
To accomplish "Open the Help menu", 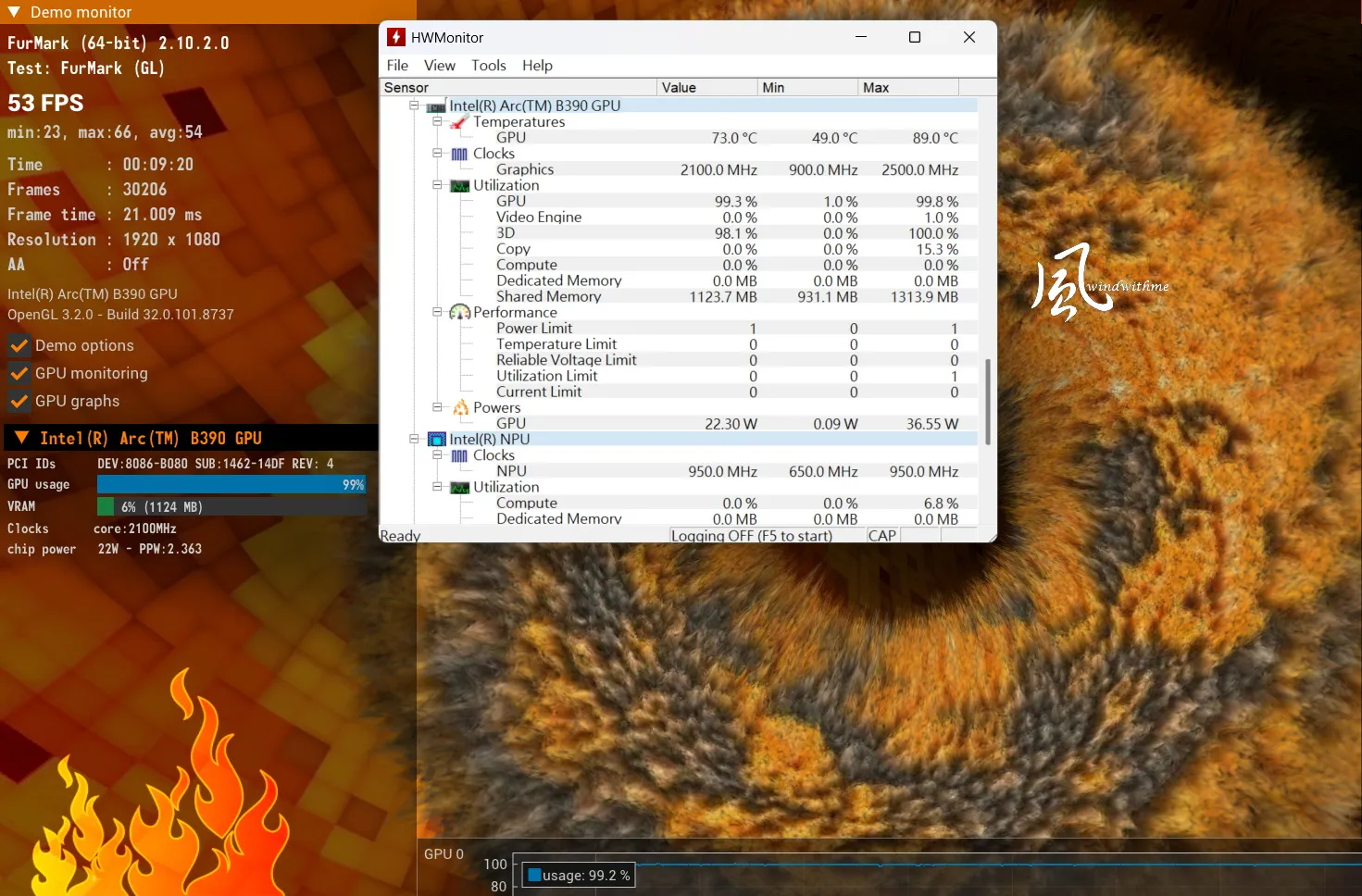I will [x=537, y=66].
